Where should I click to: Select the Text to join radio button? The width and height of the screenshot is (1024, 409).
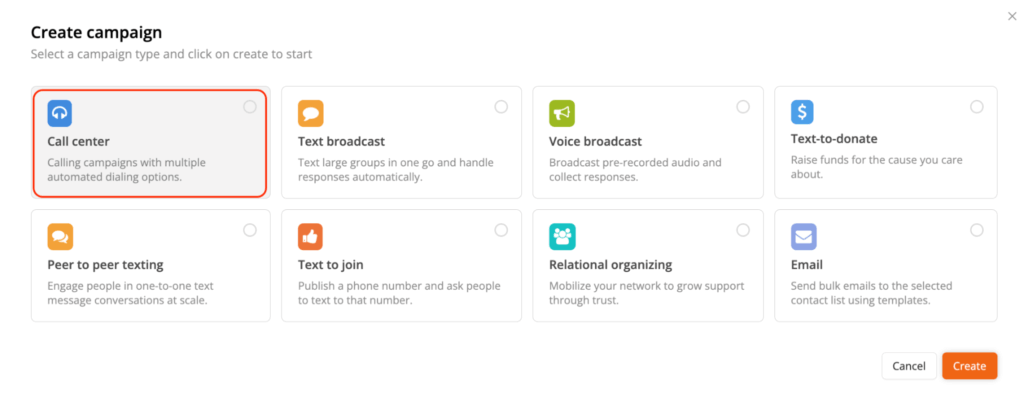click(501, 230)
